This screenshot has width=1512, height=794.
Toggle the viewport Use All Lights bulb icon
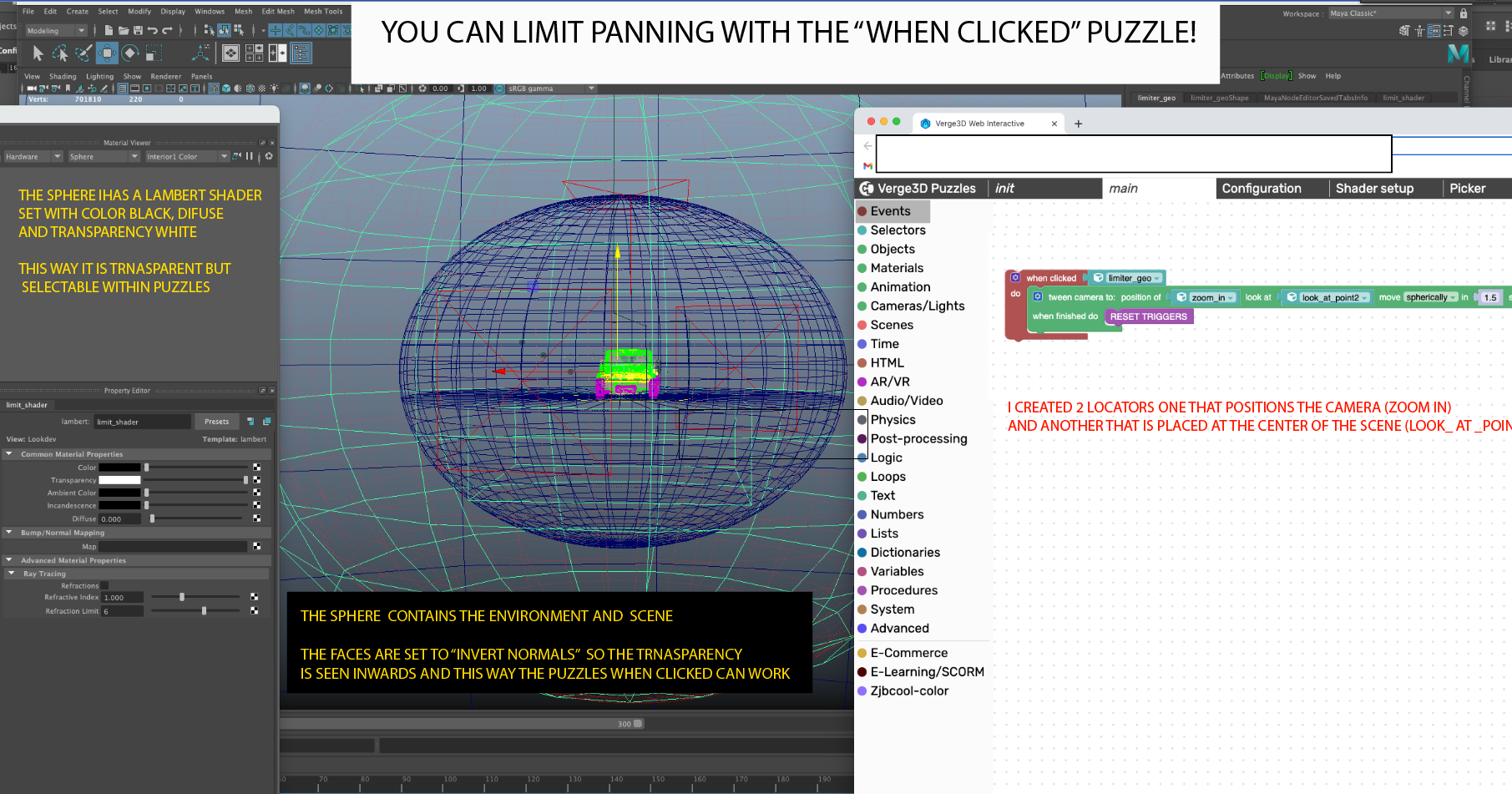point(274,88)
